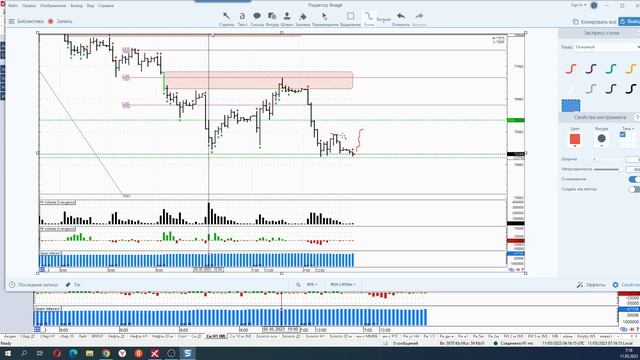The image size is (640, 360).
Task: Open Microsoft Edge from taskbar
Action: [73, 353]
